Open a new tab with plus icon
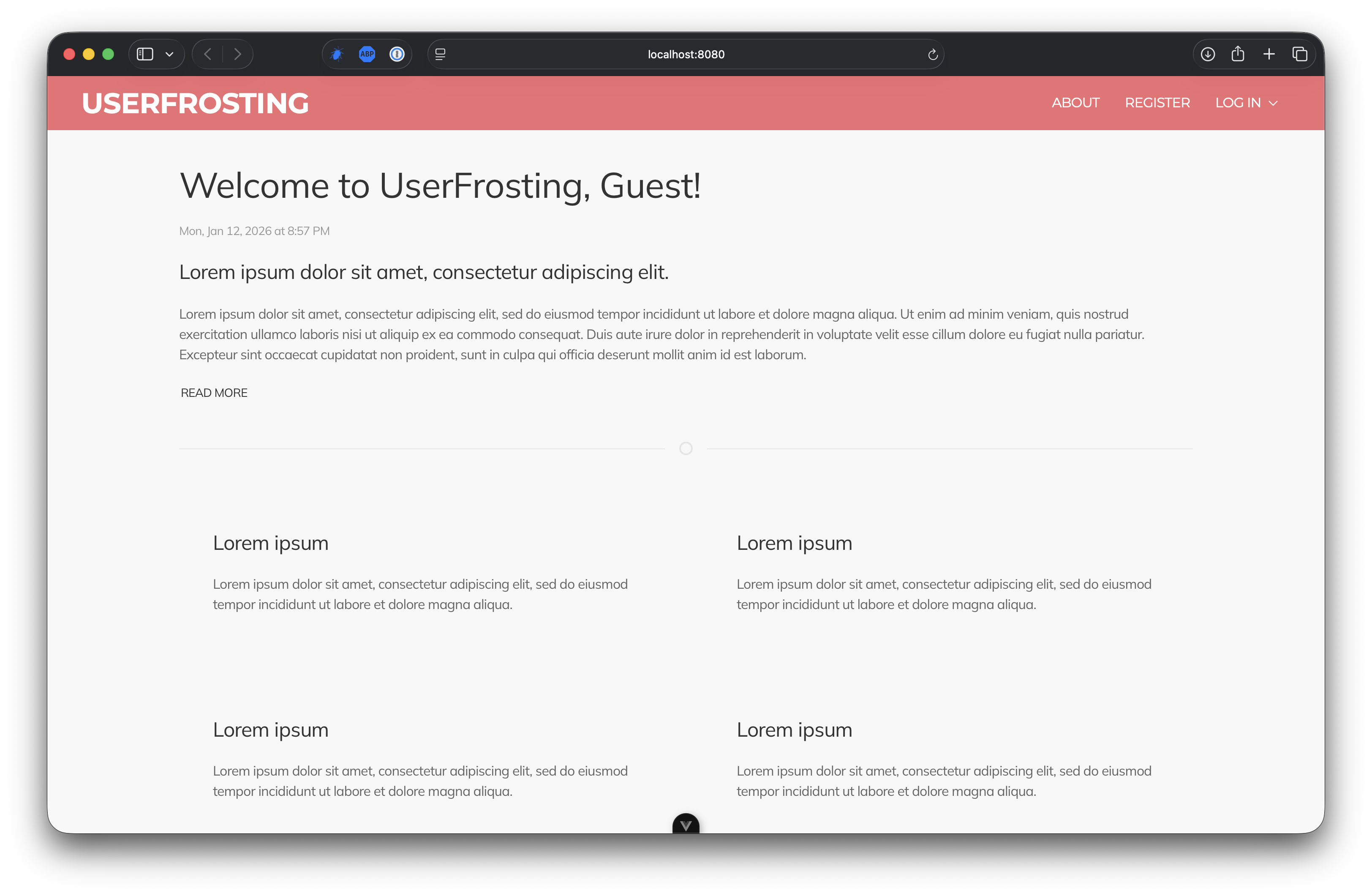This screenshot has width=1372, height=896. click(x=1269, y=54)
